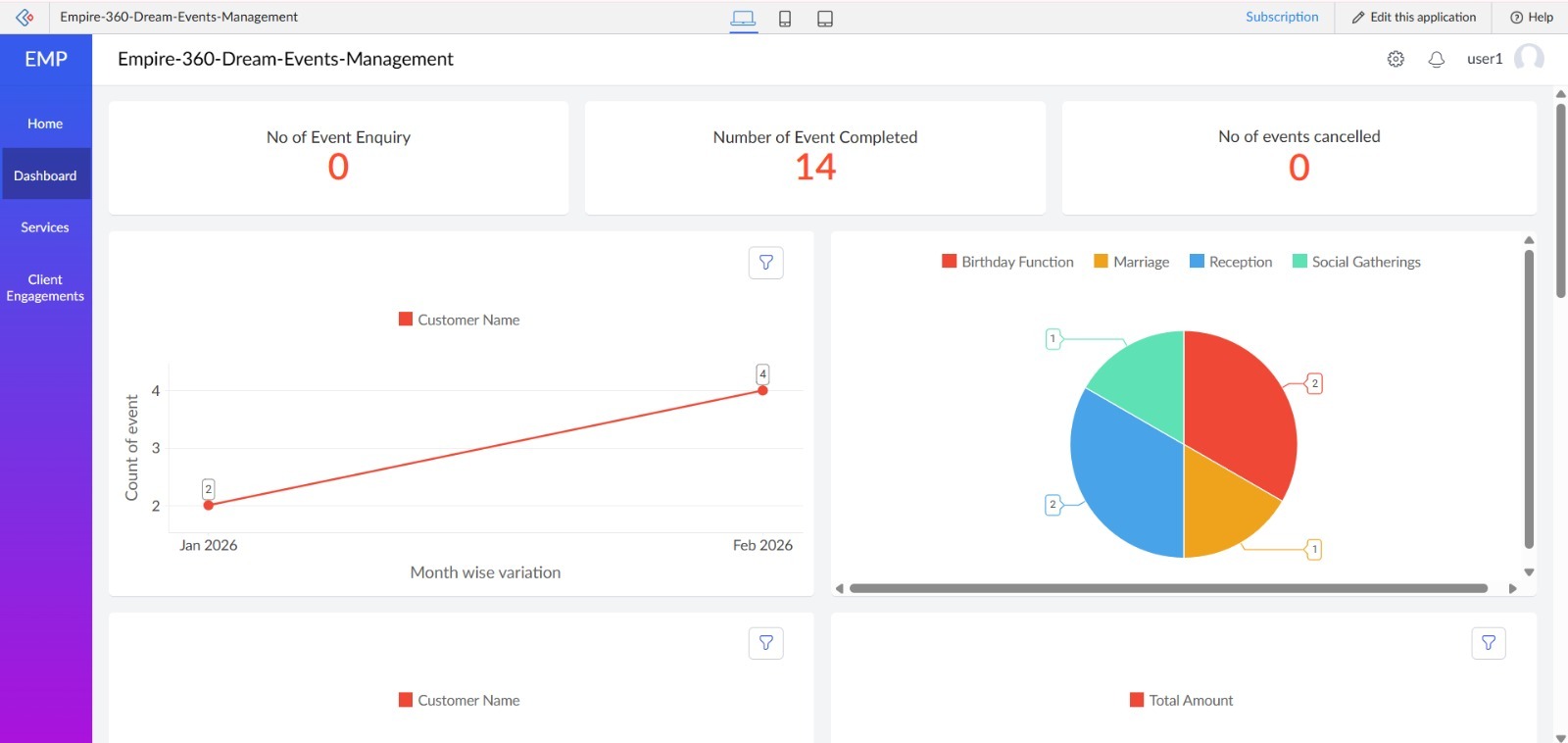Click the Feb 2026 data point
The width and height of the screenshot is (1568, 743).
pyautogui.click(x=762, y=390)
